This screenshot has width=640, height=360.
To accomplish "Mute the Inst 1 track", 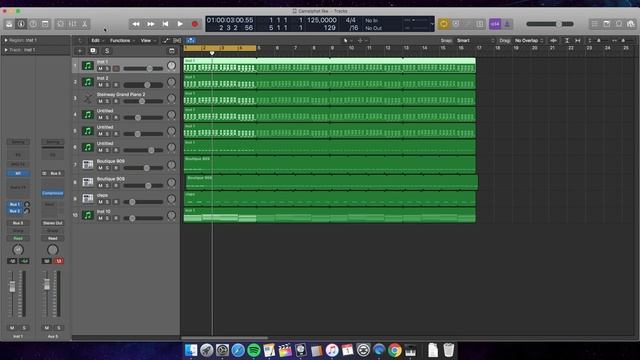I will click(100, 69).
